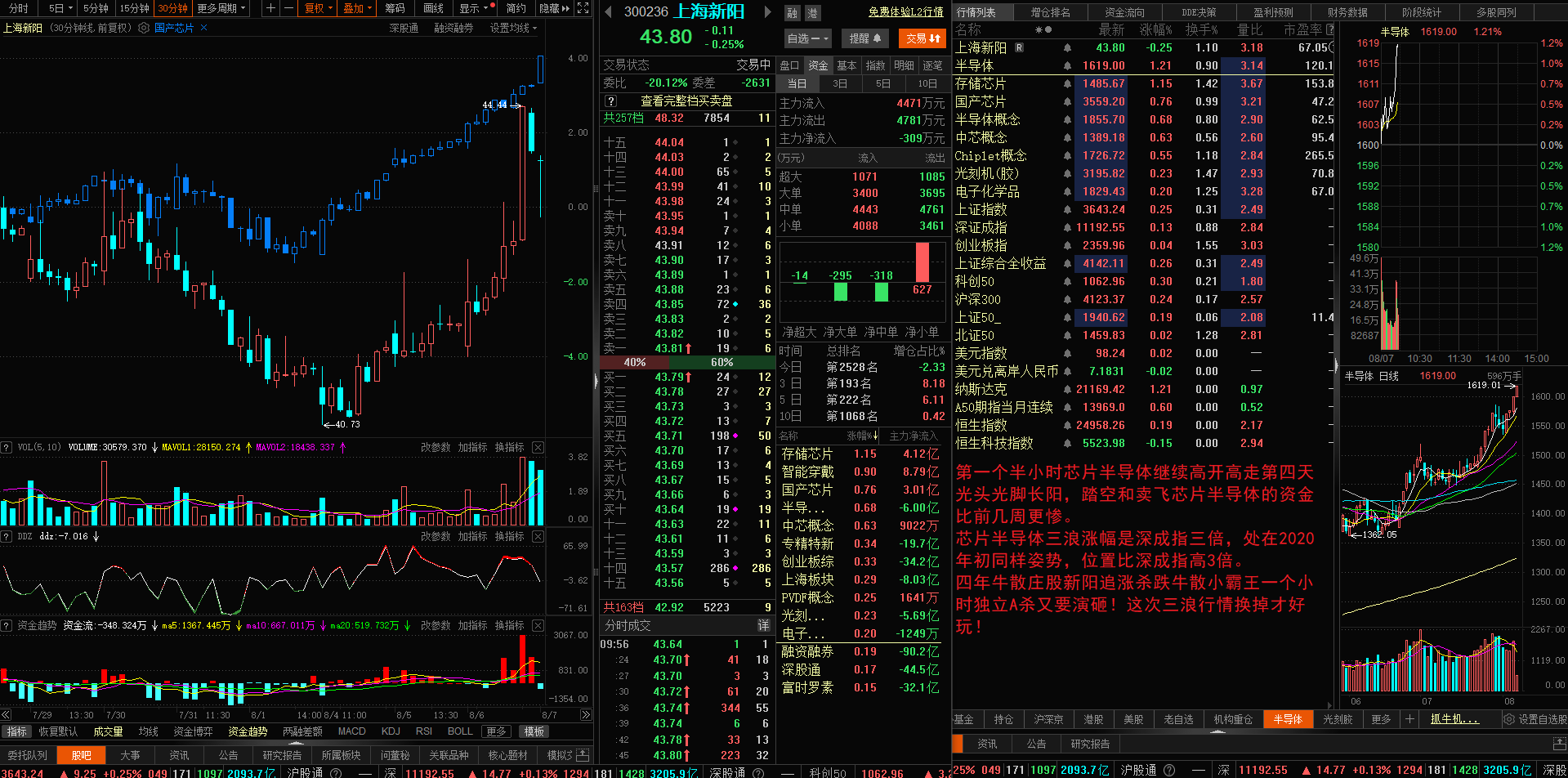Pop out the bottom info panel icon
This screenshot has height=778, width=1568.
coord(583,754)
